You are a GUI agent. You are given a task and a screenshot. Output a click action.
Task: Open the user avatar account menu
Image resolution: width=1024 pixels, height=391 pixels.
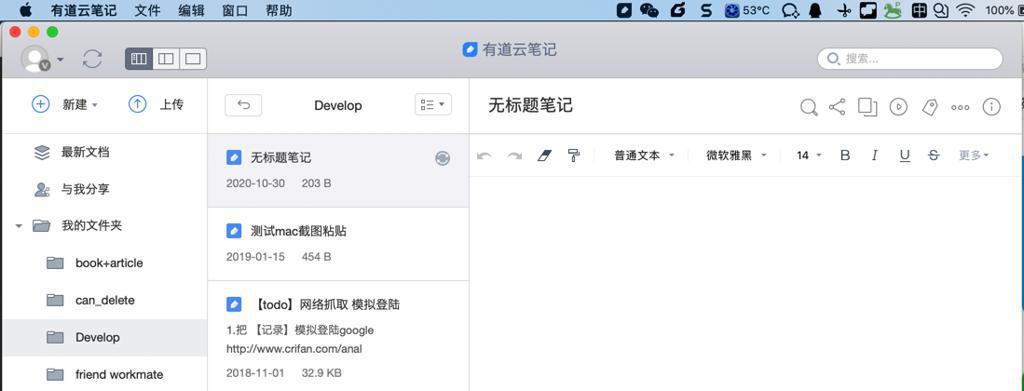(42, 59)
